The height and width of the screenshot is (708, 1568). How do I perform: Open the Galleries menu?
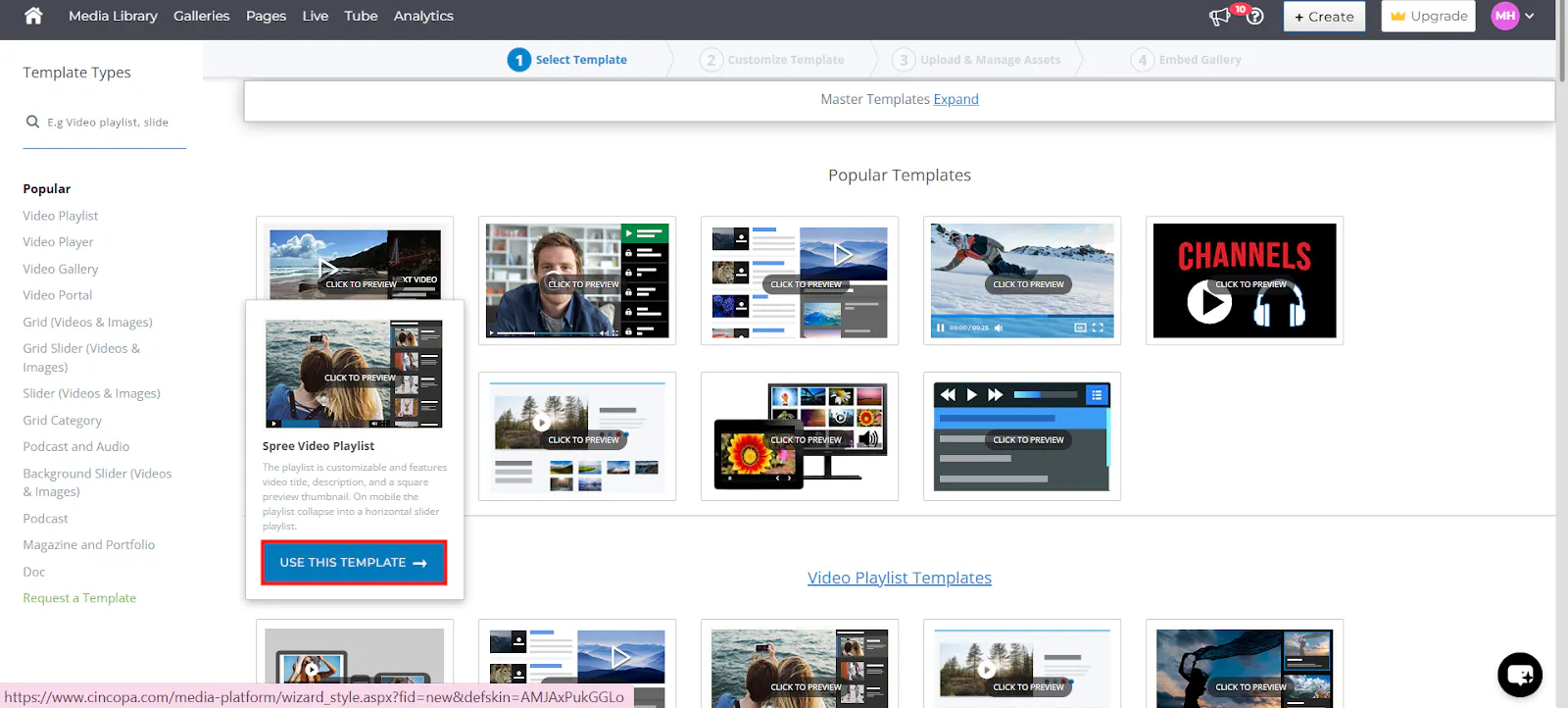coord(201,16)
